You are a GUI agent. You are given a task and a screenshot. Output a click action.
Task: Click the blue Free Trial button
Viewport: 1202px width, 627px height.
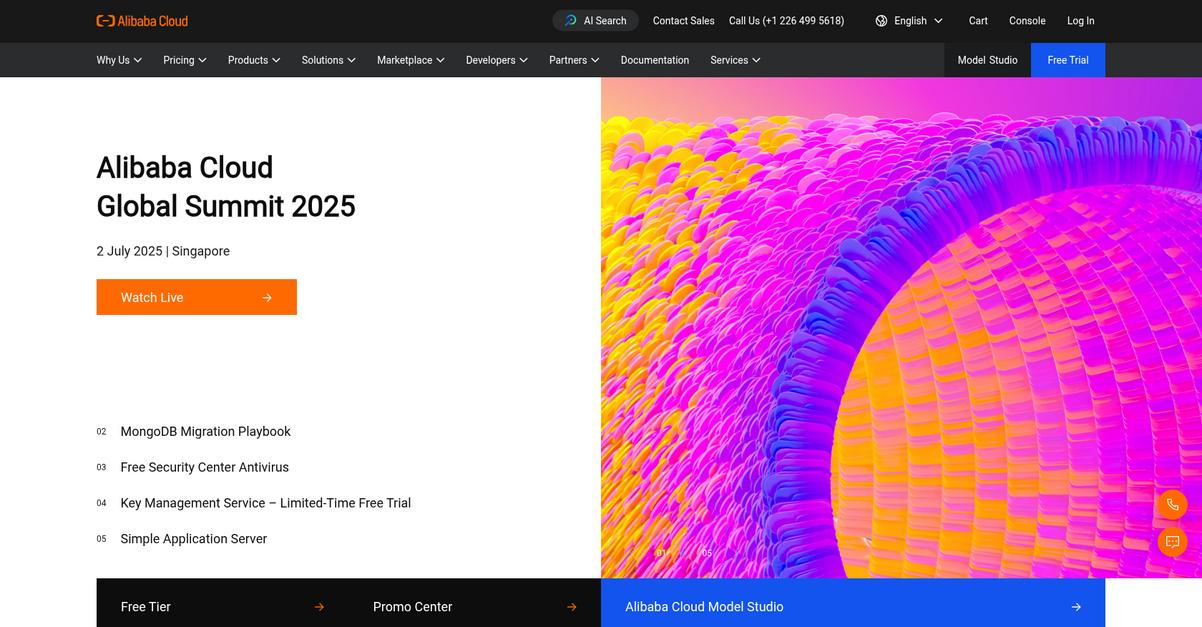click(x=1068, y=60)
